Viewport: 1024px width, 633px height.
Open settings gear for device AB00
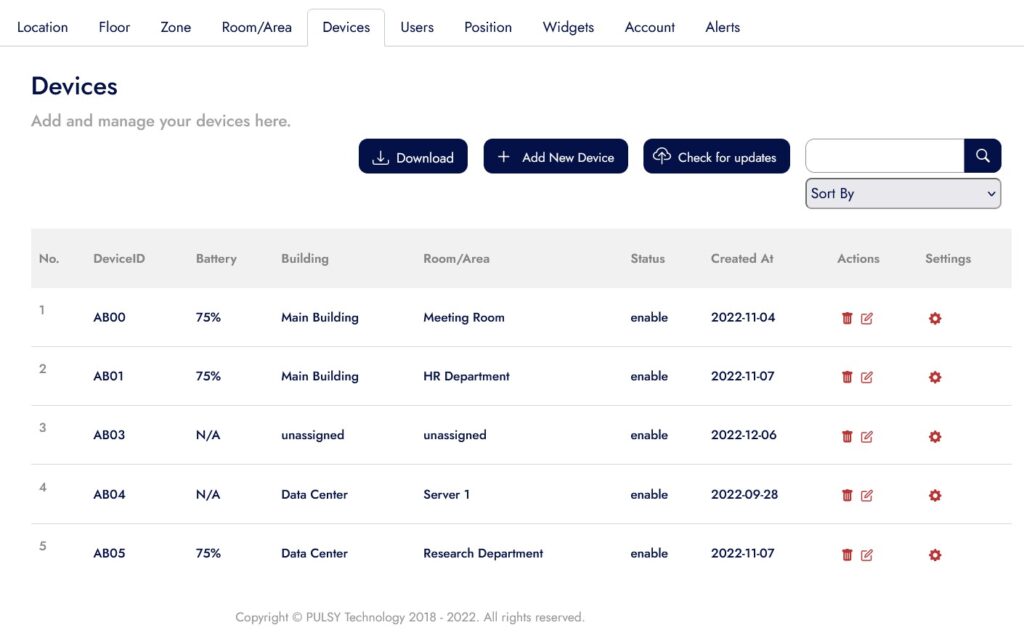[x=935, y=318]
